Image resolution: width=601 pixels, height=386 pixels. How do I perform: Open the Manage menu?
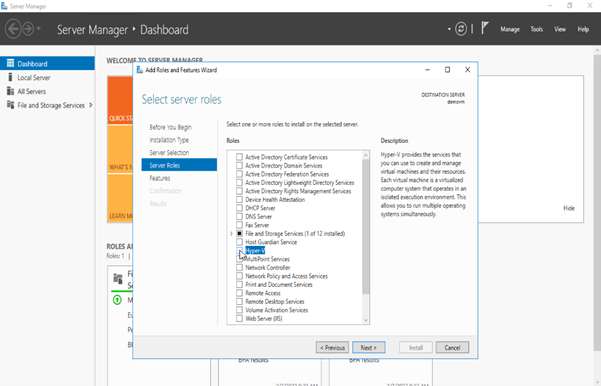[510, 29]
